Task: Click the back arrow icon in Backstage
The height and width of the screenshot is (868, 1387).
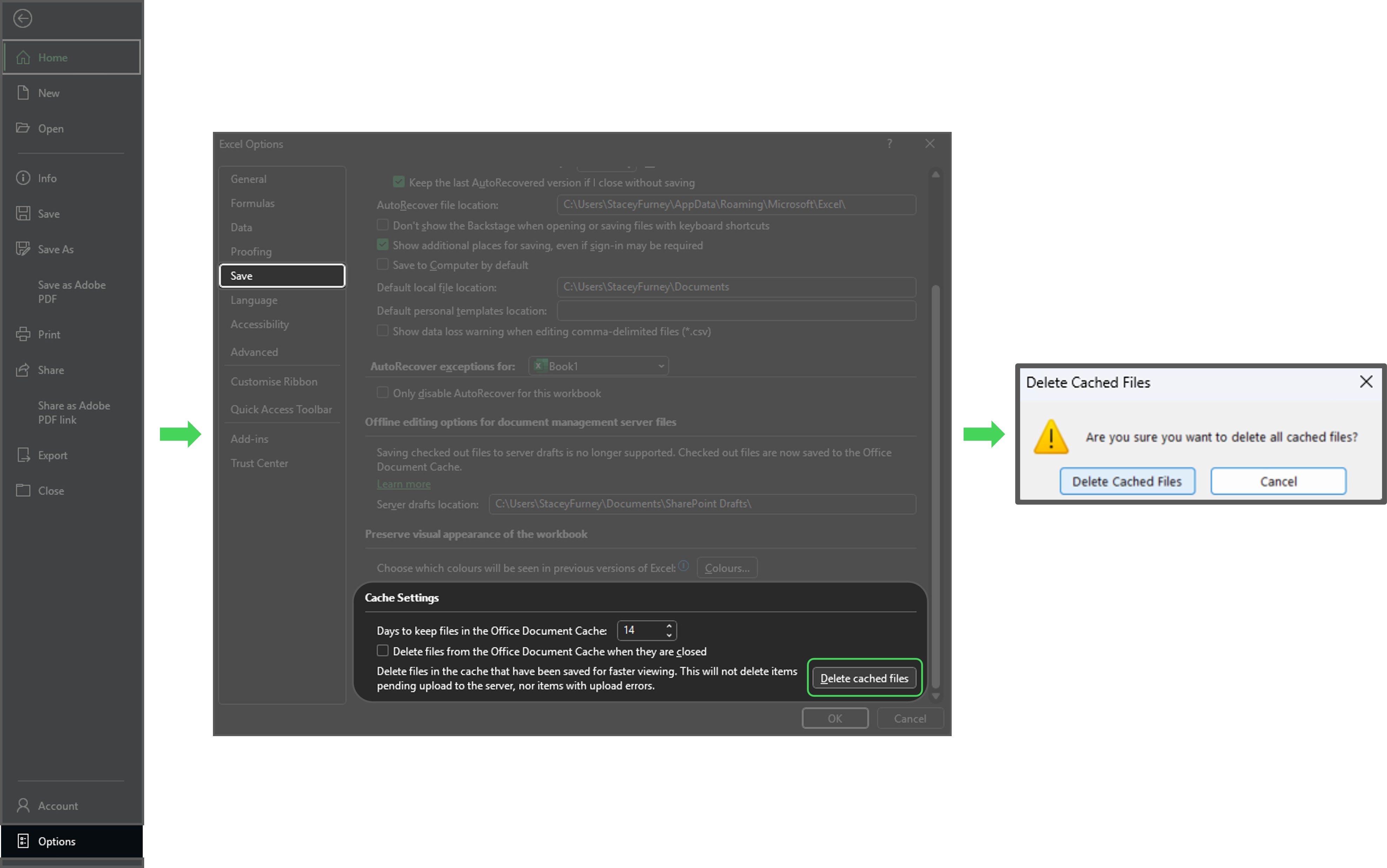Action: 22,18
